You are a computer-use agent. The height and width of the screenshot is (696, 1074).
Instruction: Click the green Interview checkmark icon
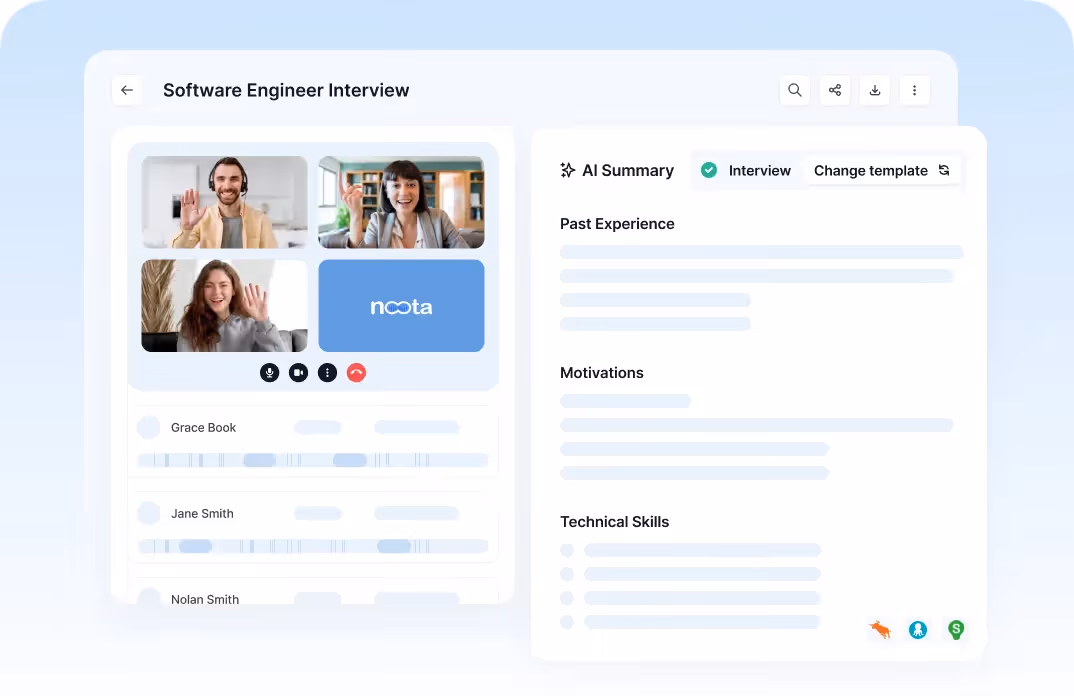click(x=709, y=170)
